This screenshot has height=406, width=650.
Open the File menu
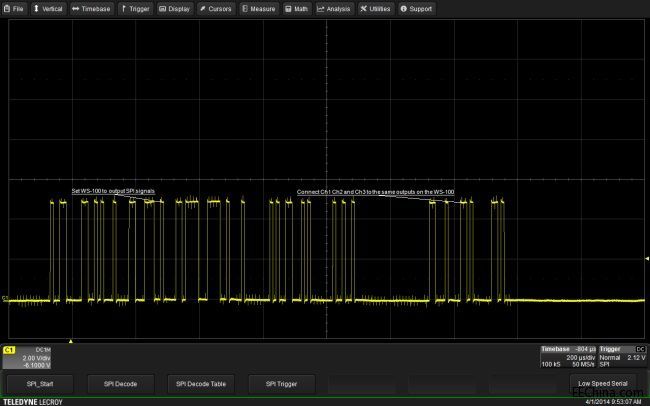[14, 9]
